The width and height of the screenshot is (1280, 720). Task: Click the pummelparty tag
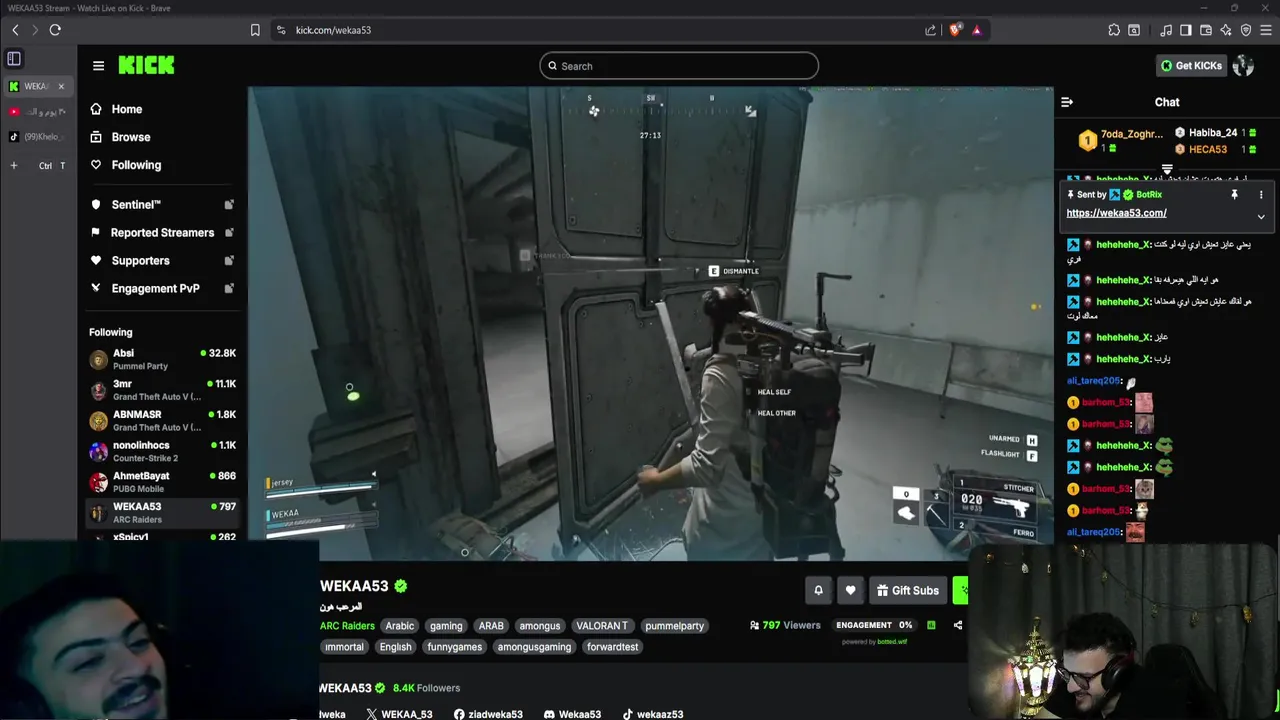(x=674, y=626)
